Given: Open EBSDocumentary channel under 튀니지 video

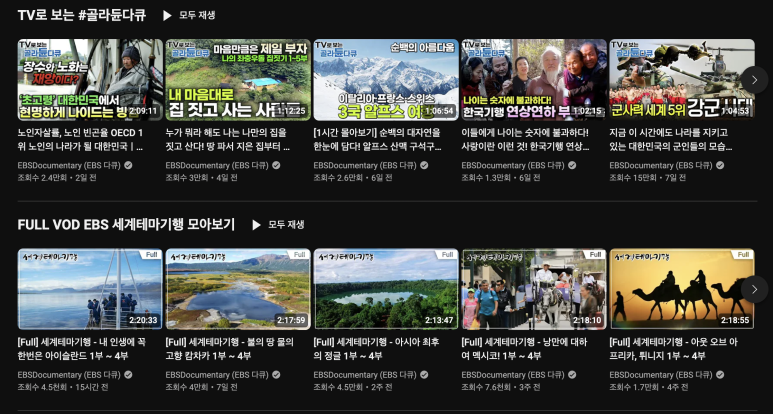Looking at the screenshot, I should [661, 375].
